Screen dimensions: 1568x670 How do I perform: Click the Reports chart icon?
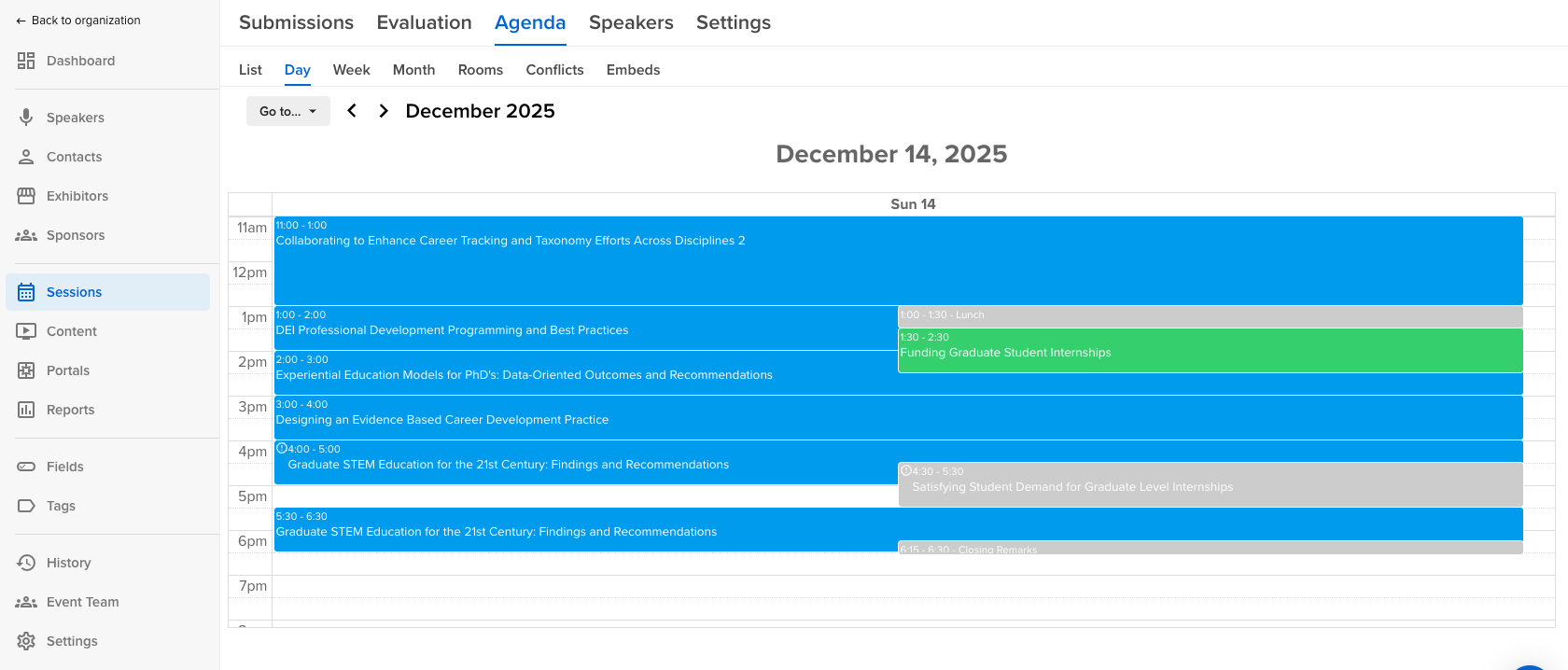click(x=26, y=410)
